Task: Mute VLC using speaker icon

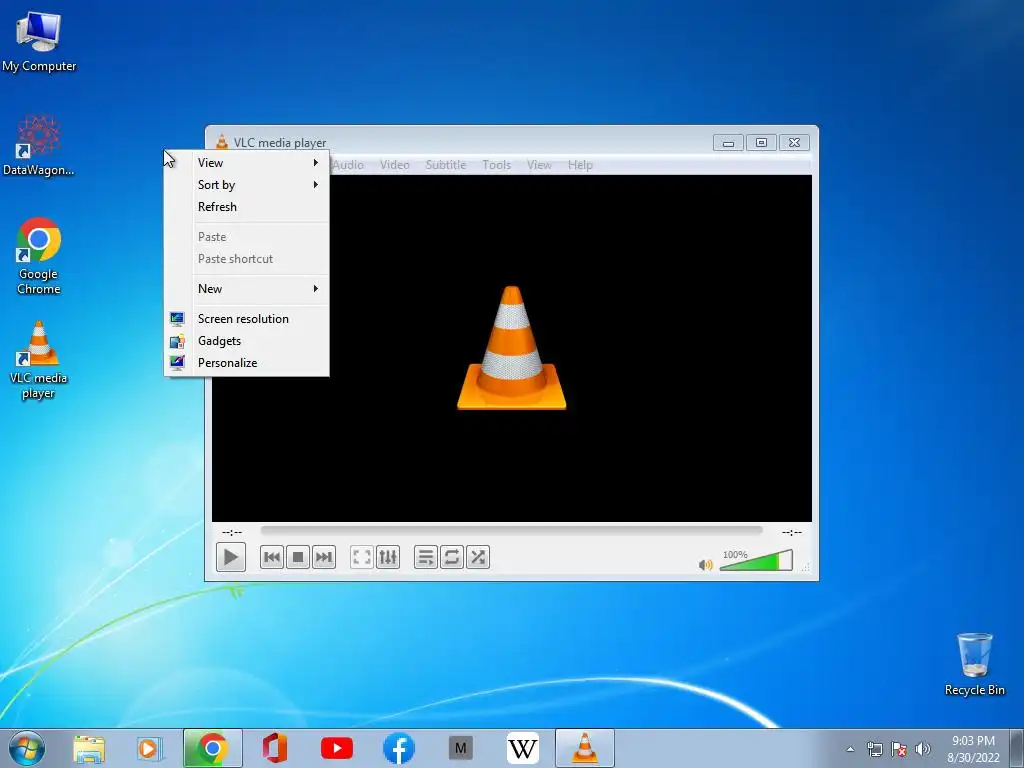Action: click(705, 564)
